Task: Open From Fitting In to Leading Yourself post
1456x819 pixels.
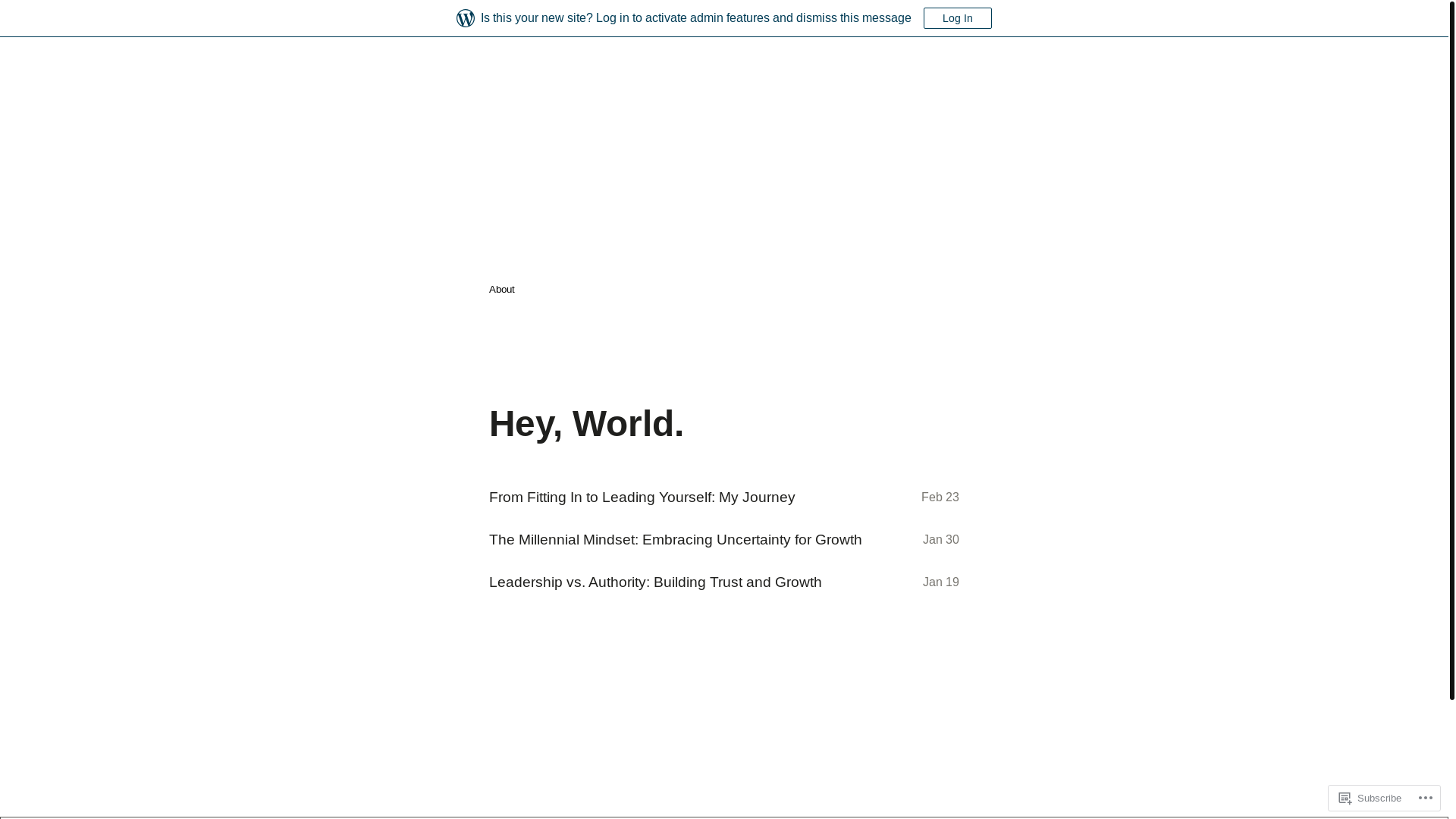Action: pos(642,497)
